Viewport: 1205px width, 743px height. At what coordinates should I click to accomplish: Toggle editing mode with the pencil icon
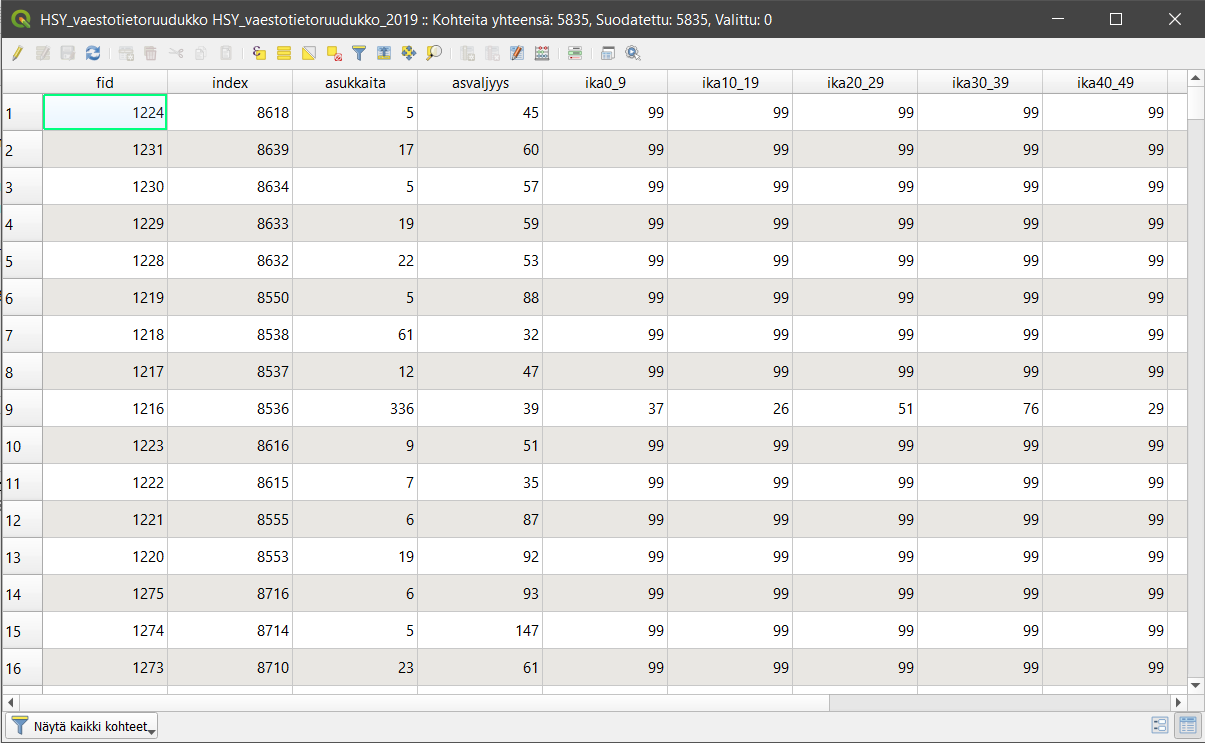click(17, 53)
